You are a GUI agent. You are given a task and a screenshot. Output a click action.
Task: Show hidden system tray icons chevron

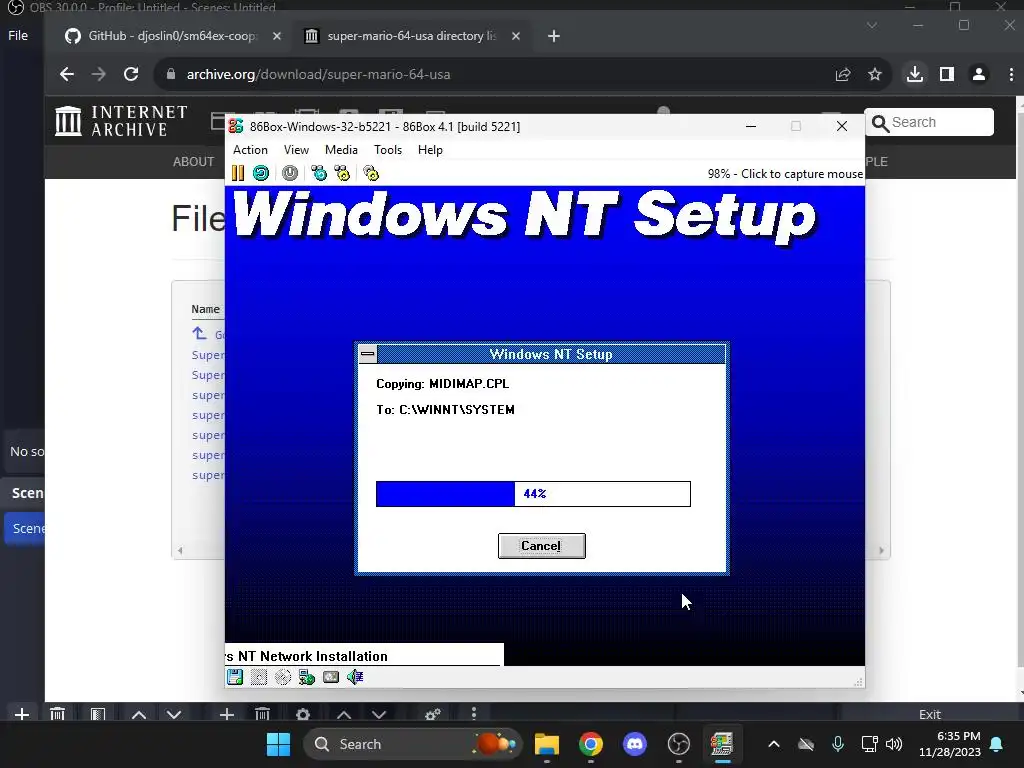tap(774, 744)
